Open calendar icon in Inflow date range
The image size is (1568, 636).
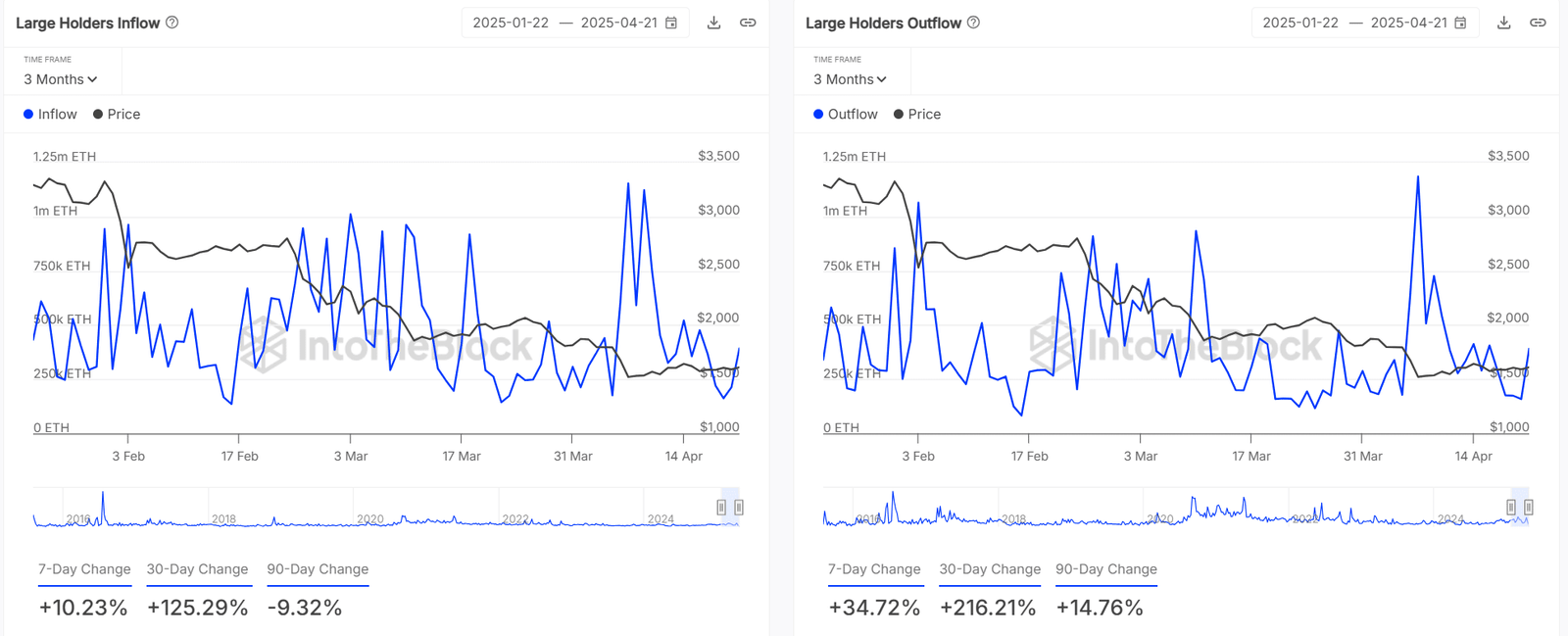[x=671, y=23]
